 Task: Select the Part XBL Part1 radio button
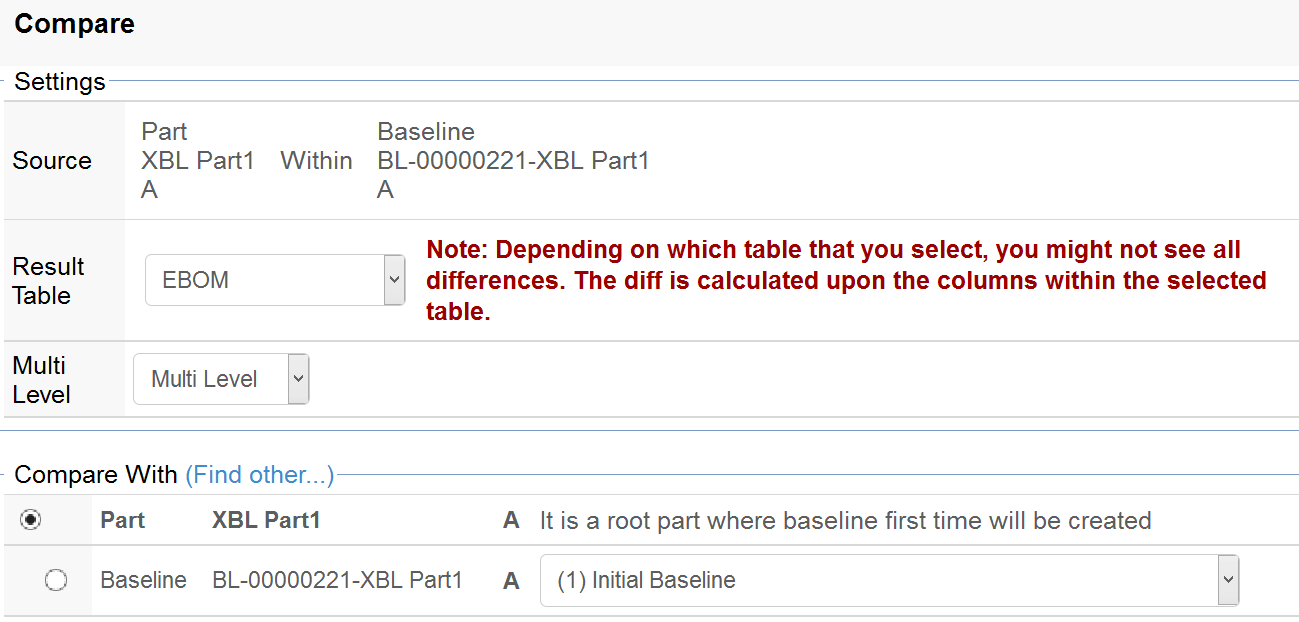coord(31,520)
